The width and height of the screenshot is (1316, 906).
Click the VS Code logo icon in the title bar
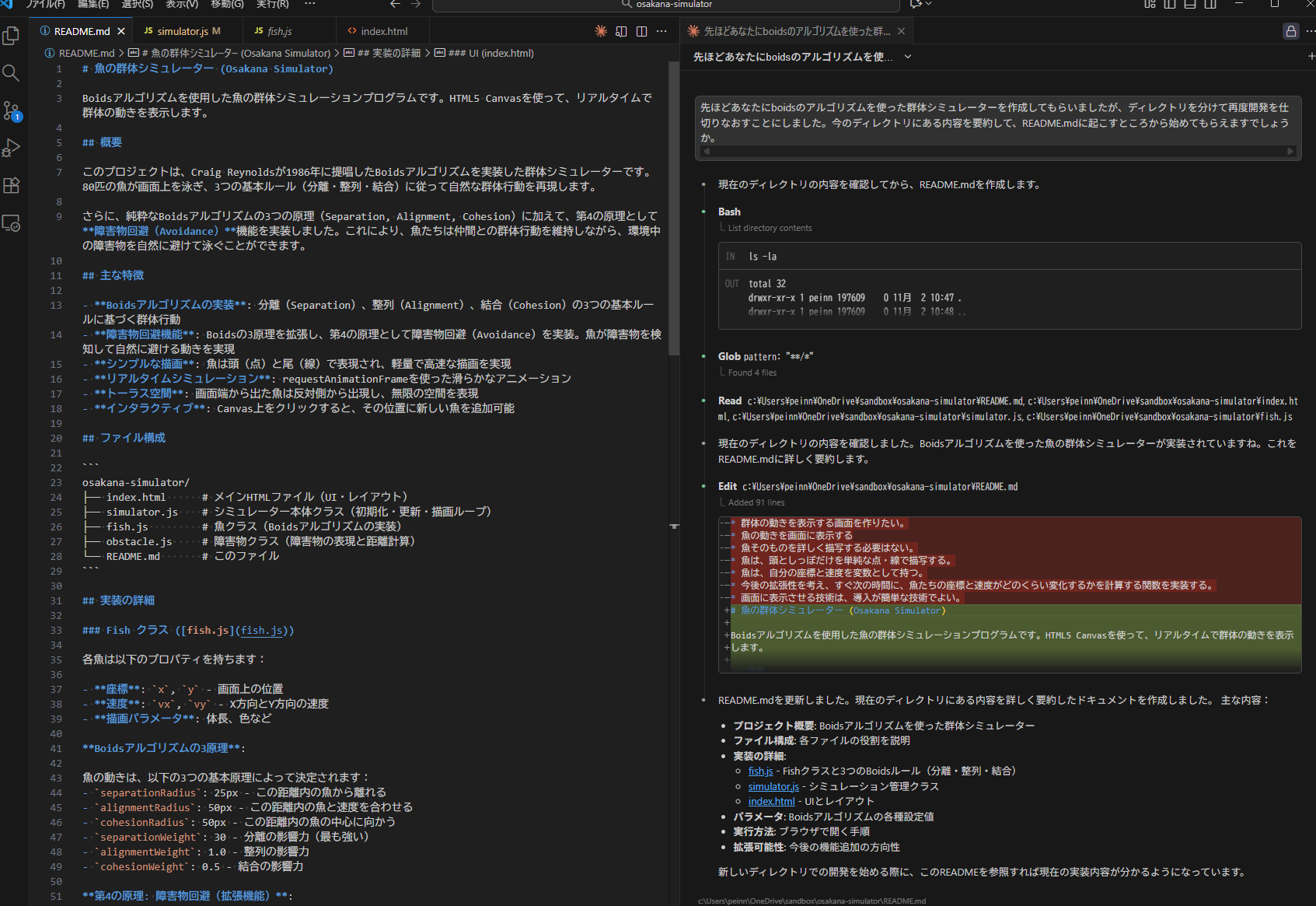click(x=7, y=4)
